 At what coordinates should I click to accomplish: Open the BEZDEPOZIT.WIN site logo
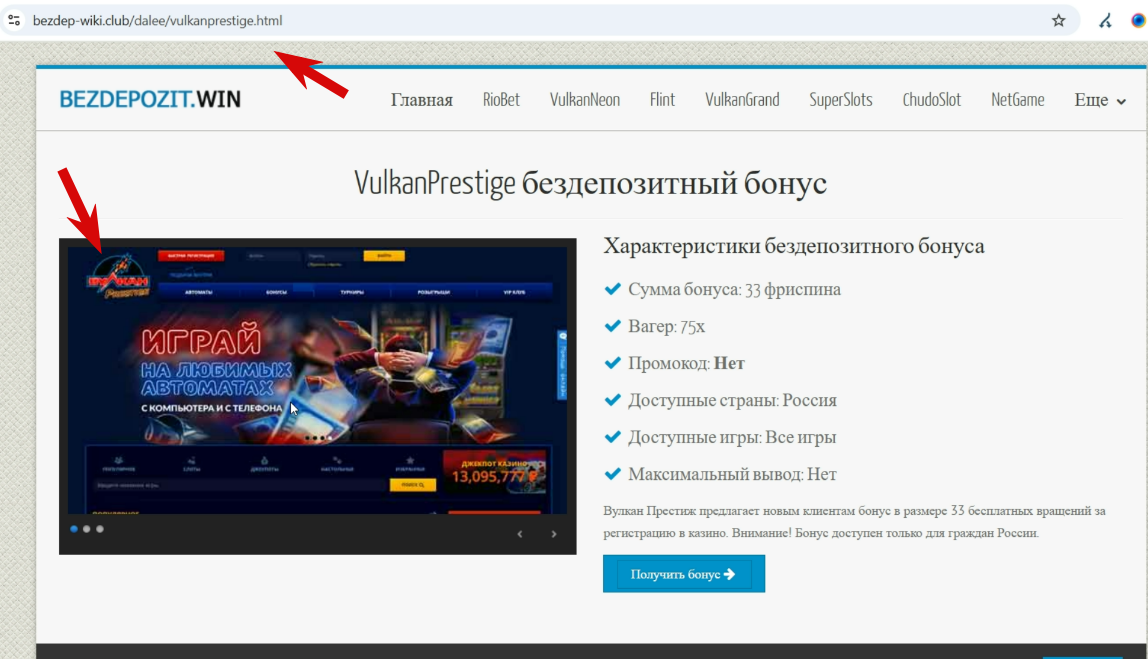pyautogui.click(x=150, y=100)
